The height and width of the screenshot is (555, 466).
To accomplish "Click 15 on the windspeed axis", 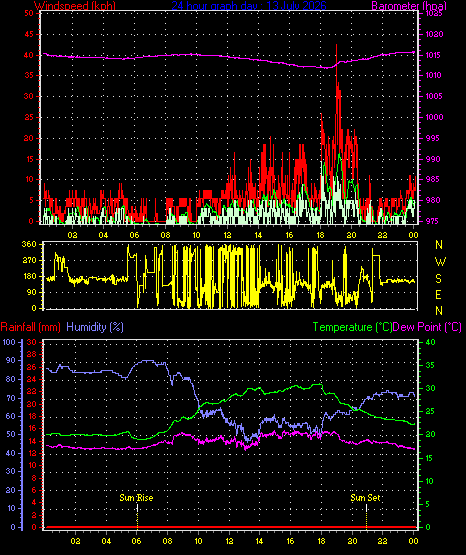I will (29, 159).
